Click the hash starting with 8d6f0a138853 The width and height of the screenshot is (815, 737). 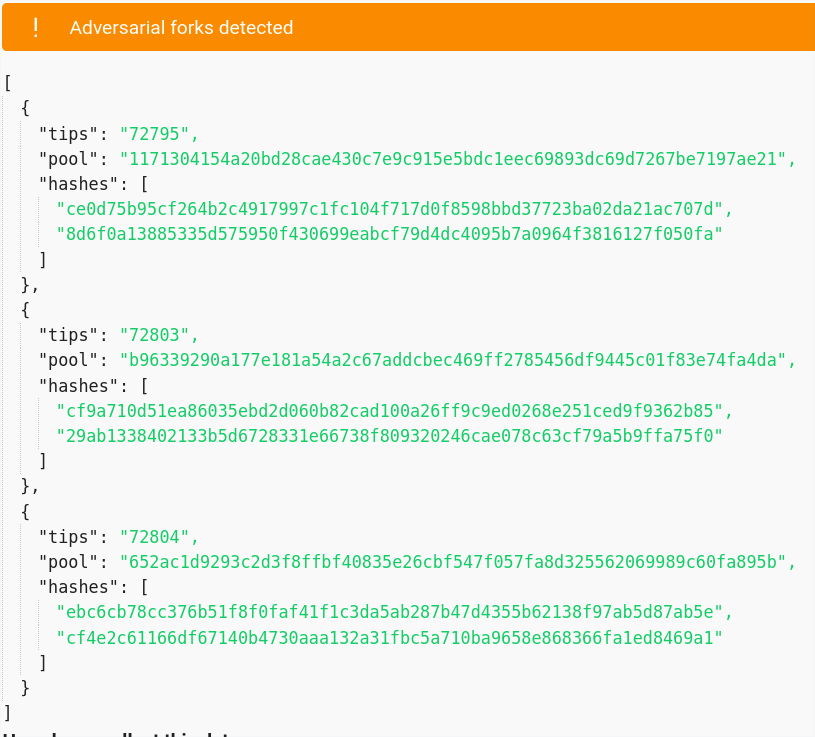tap(390, 234)
